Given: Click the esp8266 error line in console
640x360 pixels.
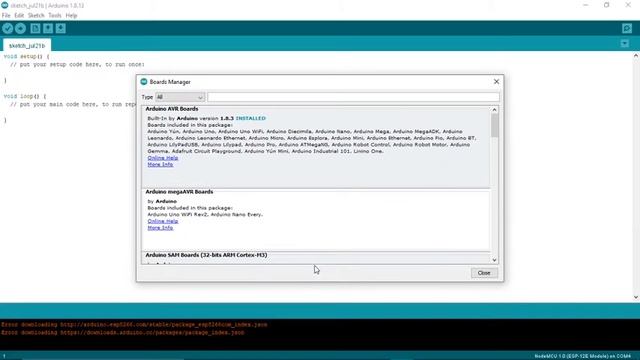Looking at the screenshot, I should (134, 324).
